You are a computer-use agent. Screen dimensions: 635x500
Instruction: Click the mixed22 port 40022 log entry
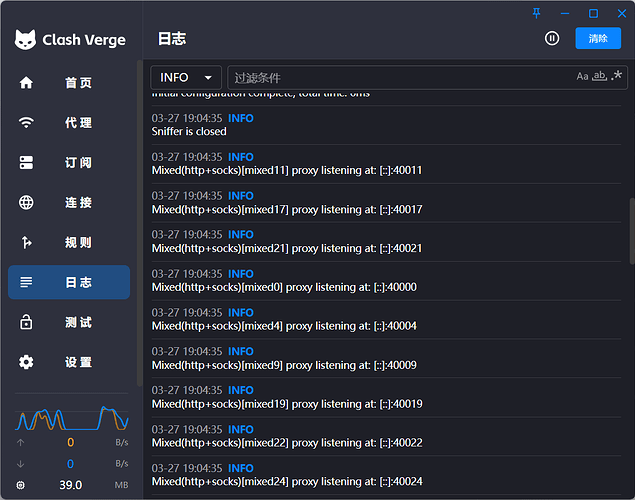(386, 436)
